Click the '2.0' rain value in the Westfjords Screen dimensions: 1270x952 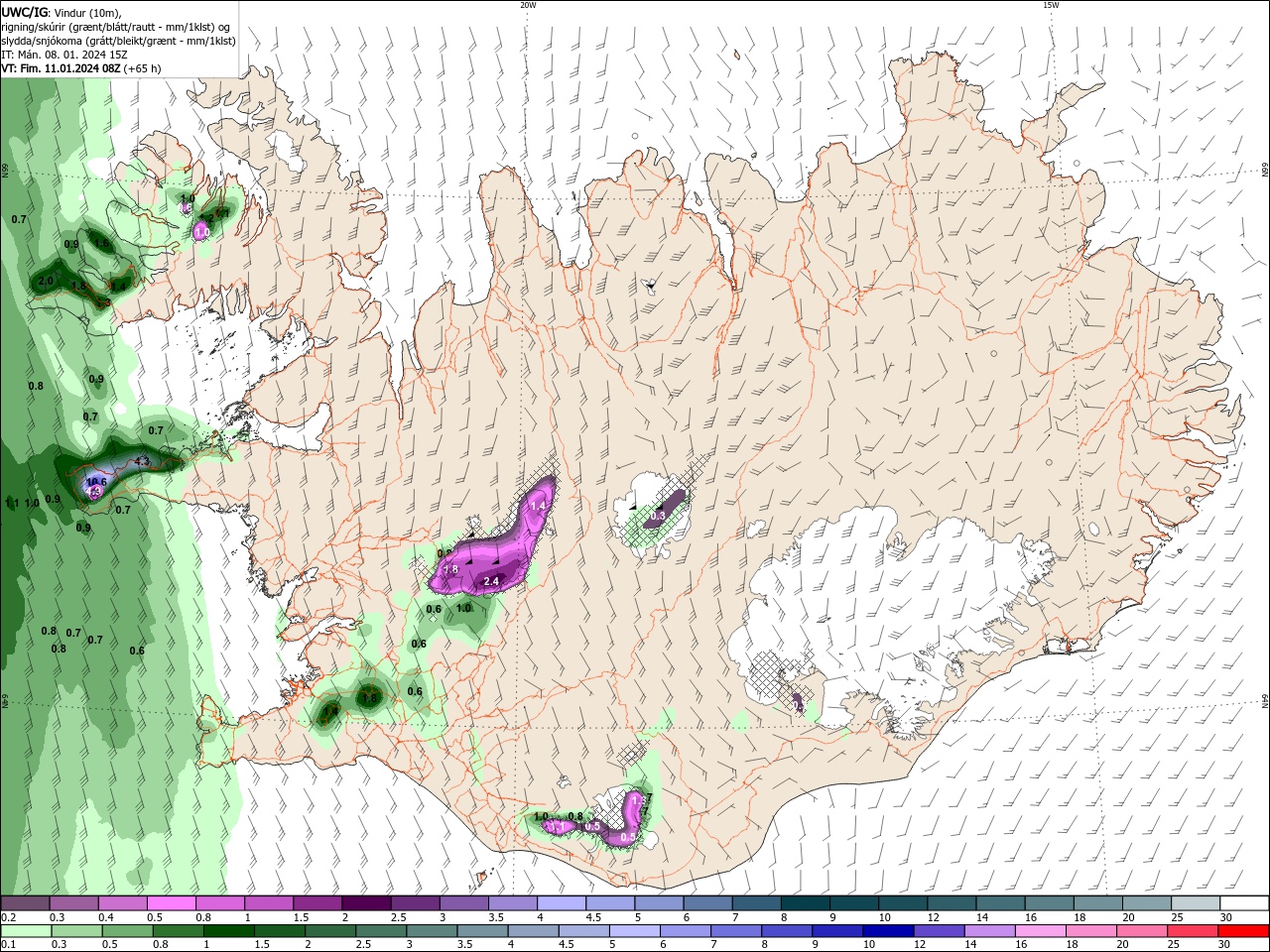pyautogui.click(x=46, y=282)
